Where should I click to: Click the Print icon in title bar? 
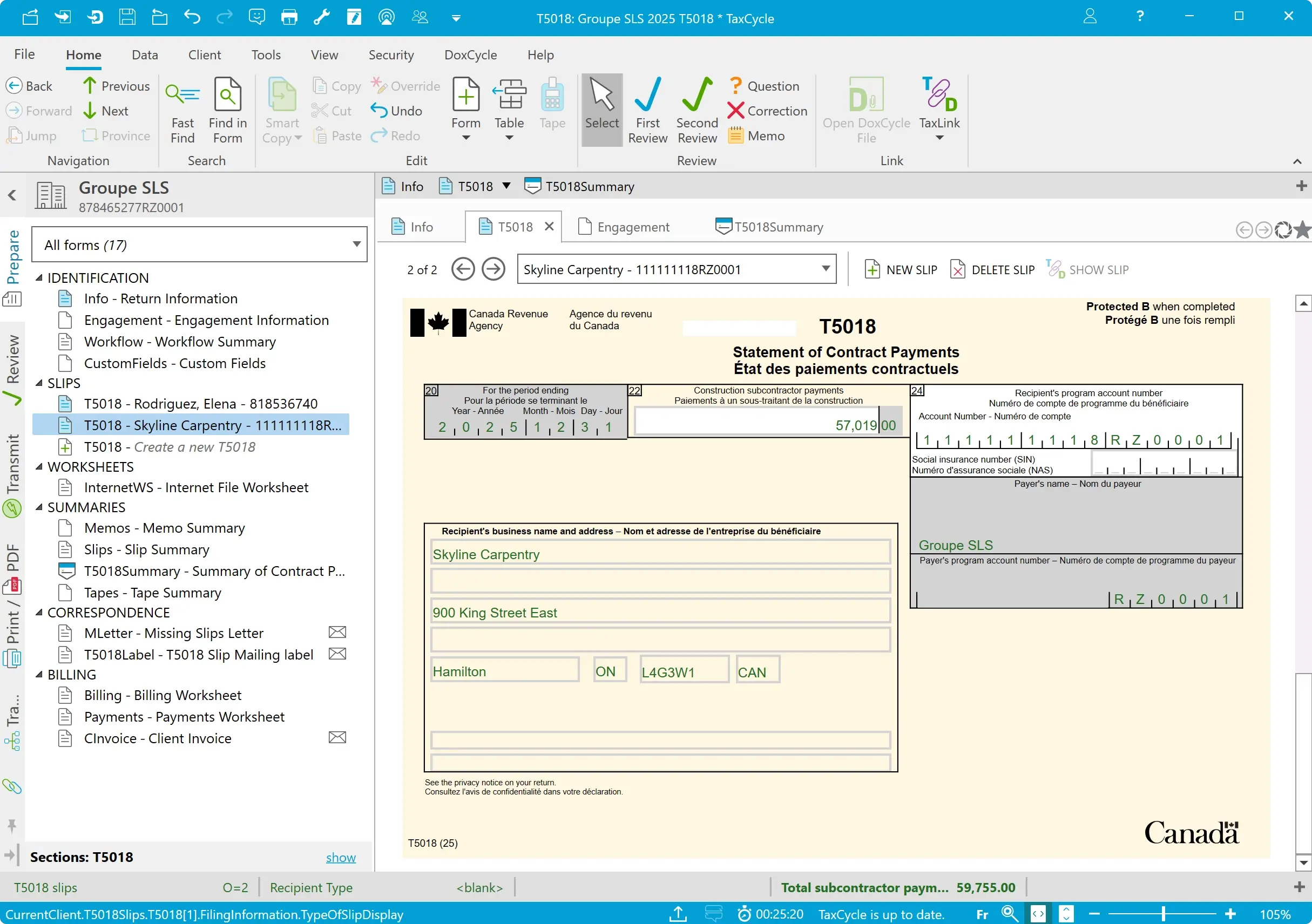click(x=289, y=17)
